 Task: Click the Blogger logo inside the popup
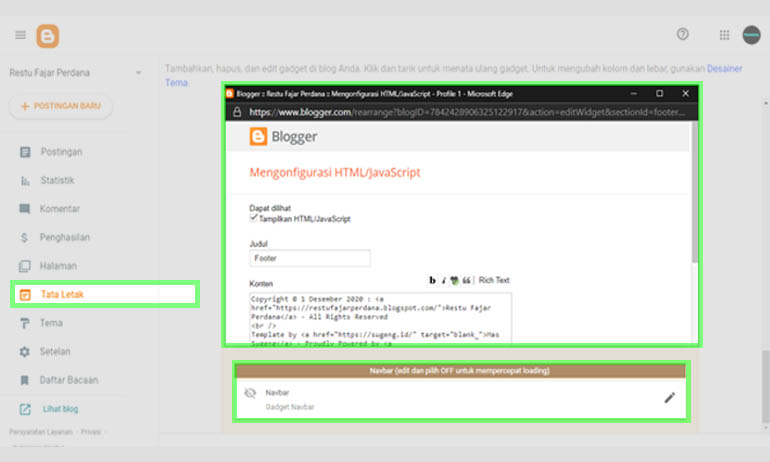(283, 136)
